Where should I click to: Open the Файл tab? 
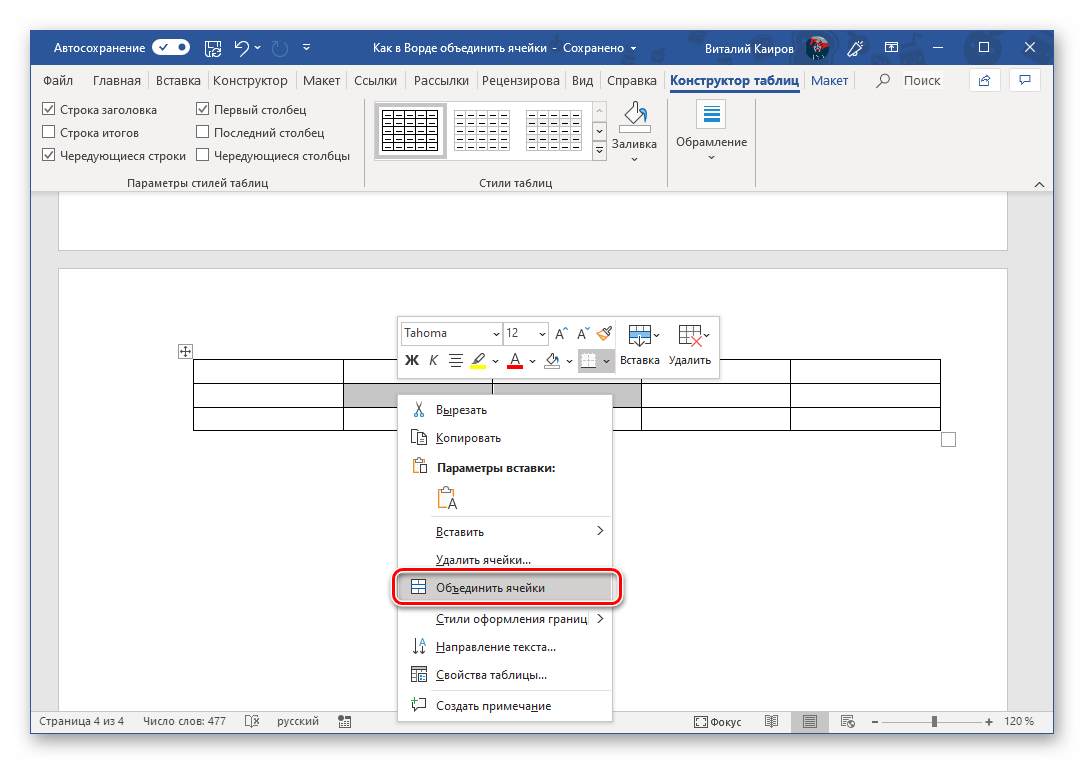point(58,80)
